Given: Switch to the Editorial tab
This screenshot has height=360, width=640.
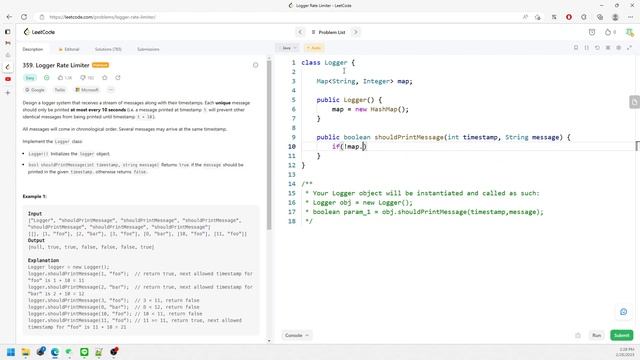Looking at the screenshot, I should (69, 49).
